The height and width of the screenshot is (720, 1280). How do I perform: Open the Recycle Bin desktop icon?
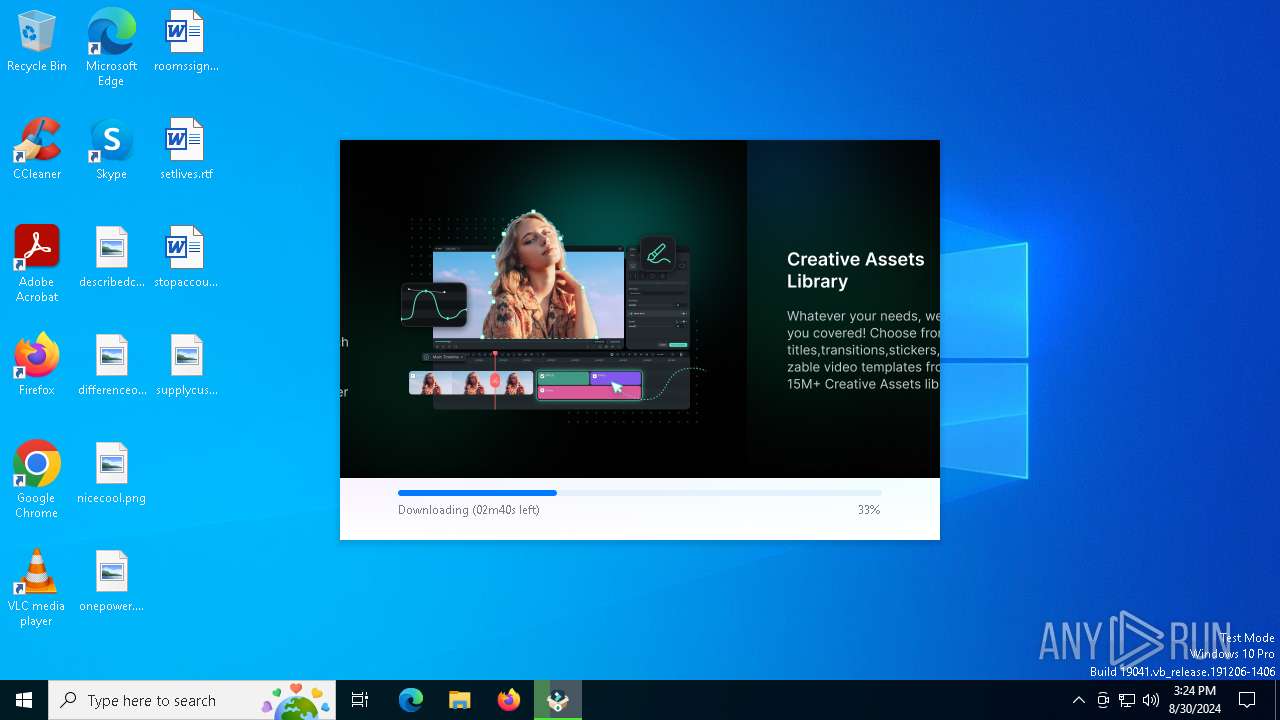pyautogui.click(x=37, y=41)
